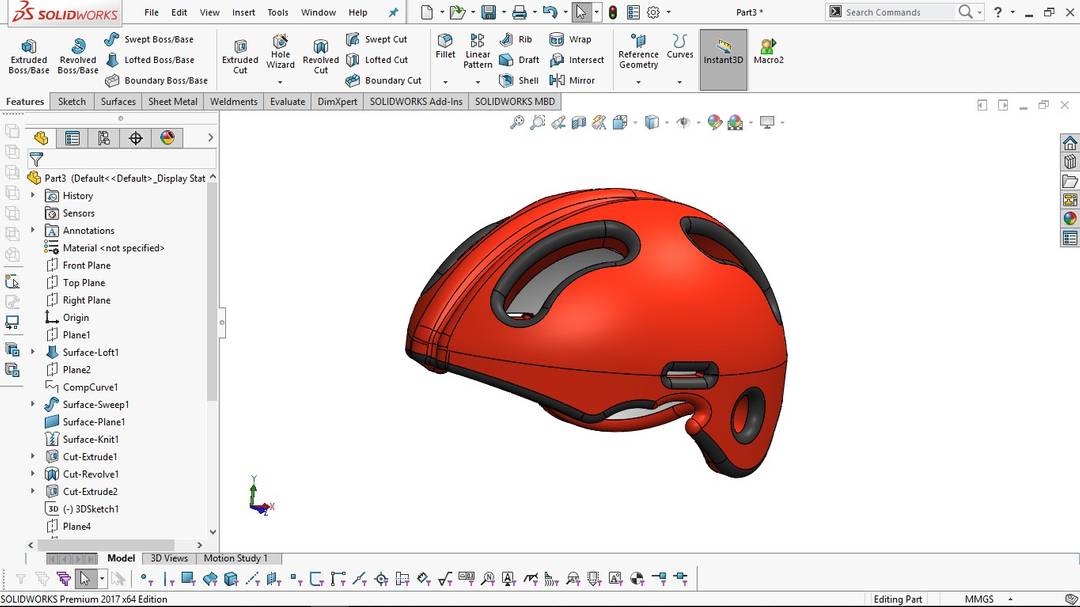Screen dimensions: 1080x607
Task: Expand the Cut-Extrude1 tree node
Action: tap(30, 456)
